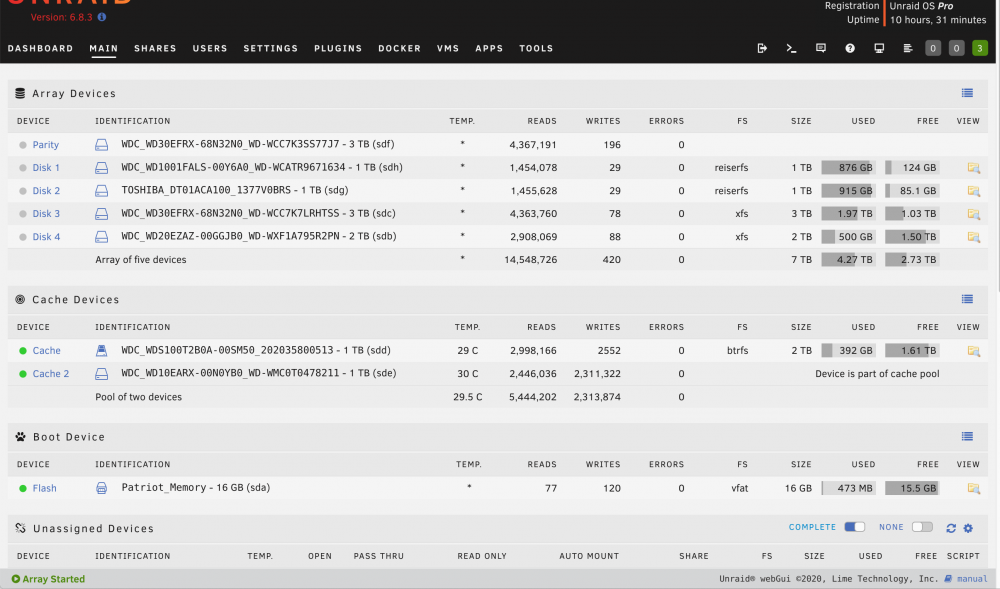This screenshot has width=1000, height=589.
Task: Click the Parity drive device icon
Action: [x=101, y=145]
